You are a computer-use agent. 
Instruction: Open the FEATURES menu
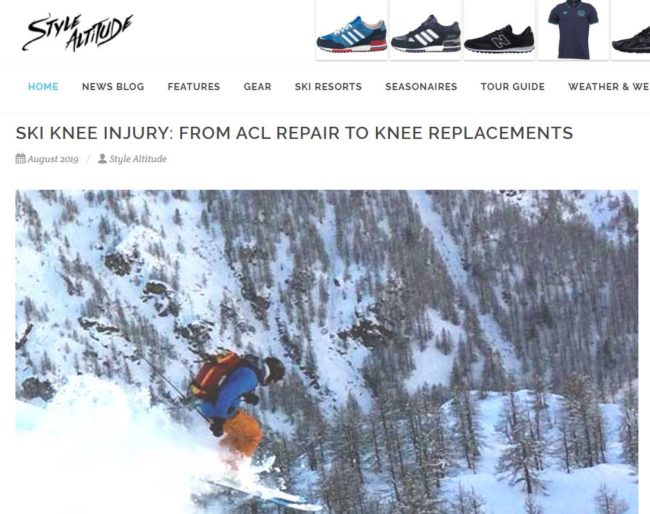click(194, 87)
